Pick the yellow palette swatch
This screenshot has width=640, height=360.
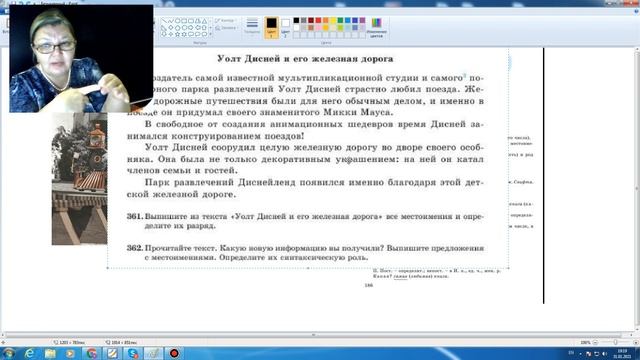pyautogui.click(x=333, y=20)
